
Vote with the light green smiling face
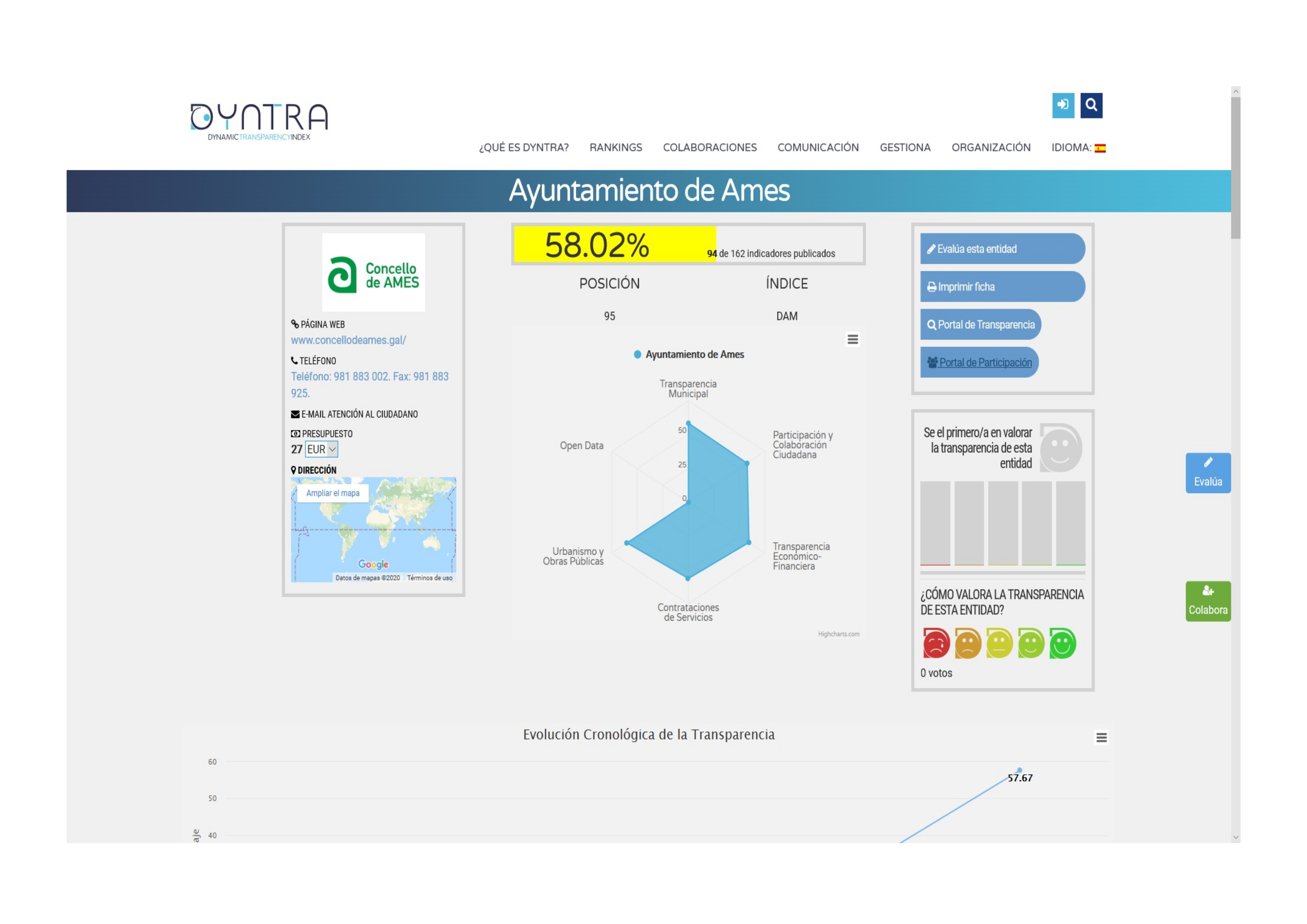point(1031,643)
